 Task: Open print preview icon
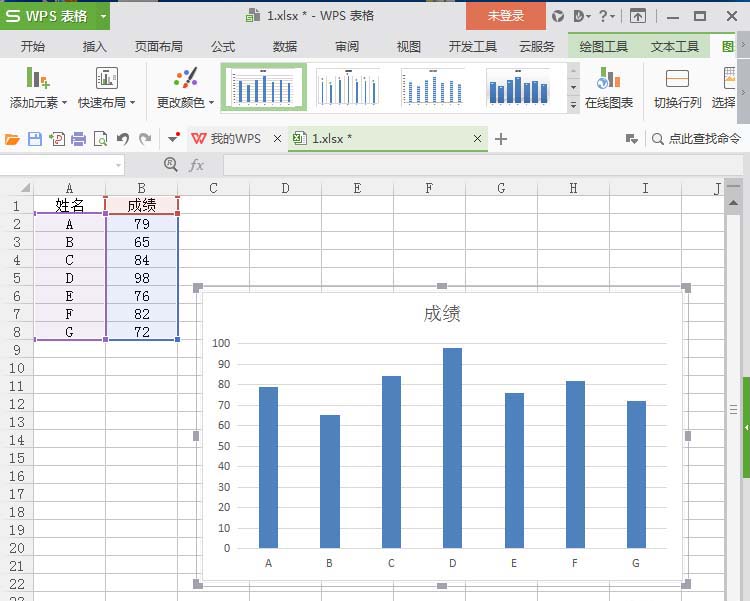pos(100,139)
